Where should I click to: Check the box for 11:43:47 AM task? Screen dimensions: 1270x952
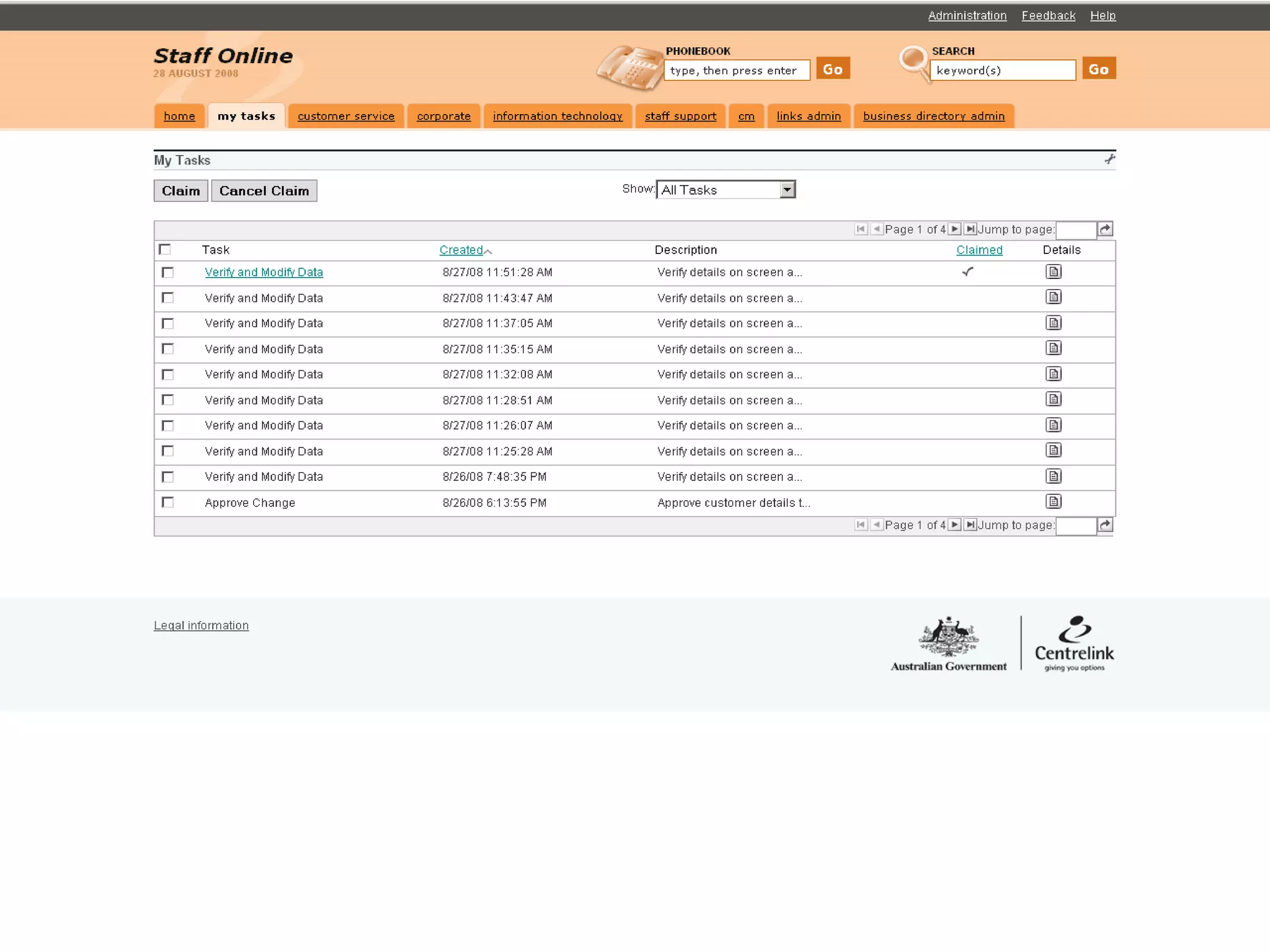[167, 297]
